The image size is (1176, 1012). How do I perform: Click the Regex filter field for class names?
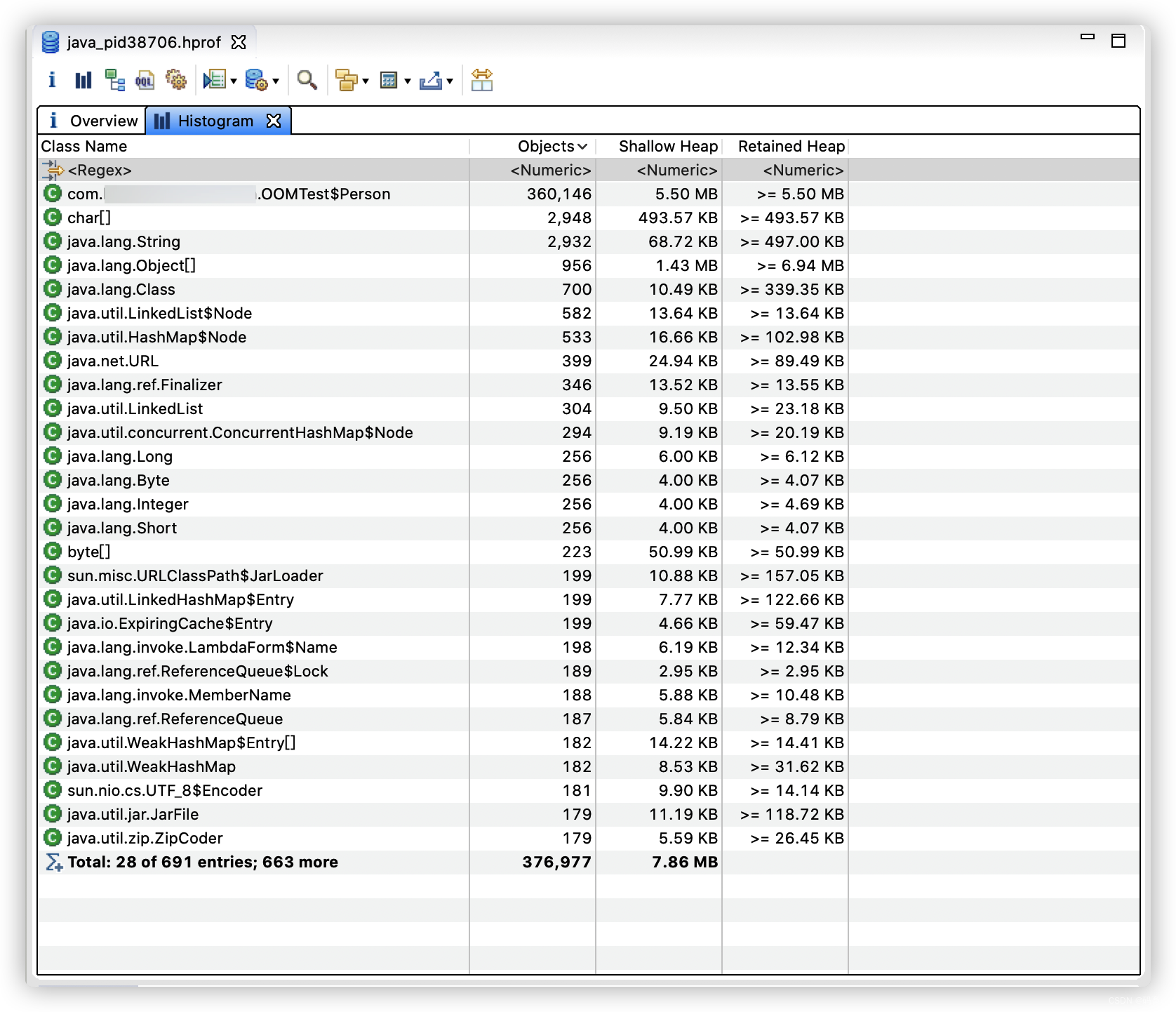coord(254,170)
